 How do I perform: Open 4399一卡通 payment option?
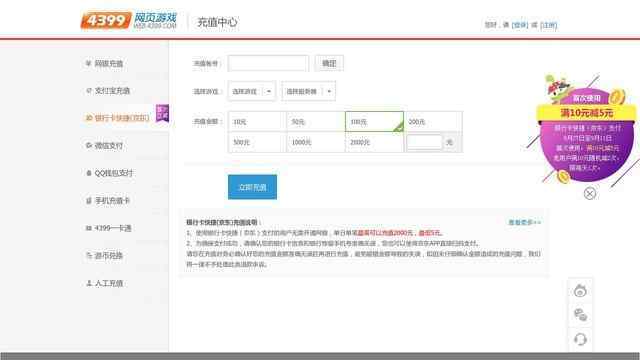[x=113, y=228]
